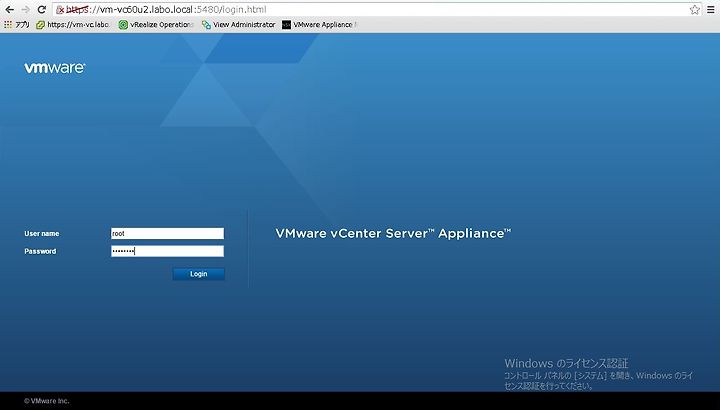Open the View Administrator bookmark
This screenshot has width=720, height=410.
coord(238,25)
